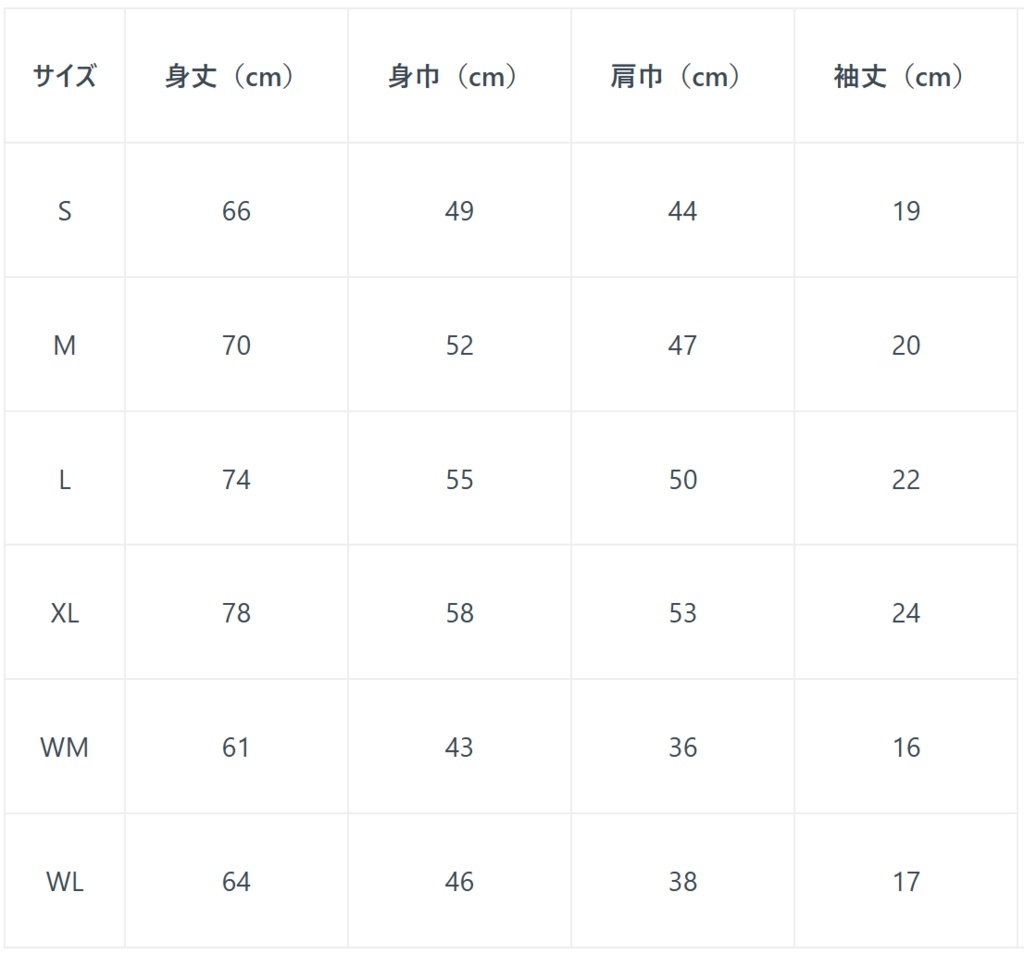Screen dimensions: 1024x955
Task: Click the M body width value 52
Action: coord(459,345)
